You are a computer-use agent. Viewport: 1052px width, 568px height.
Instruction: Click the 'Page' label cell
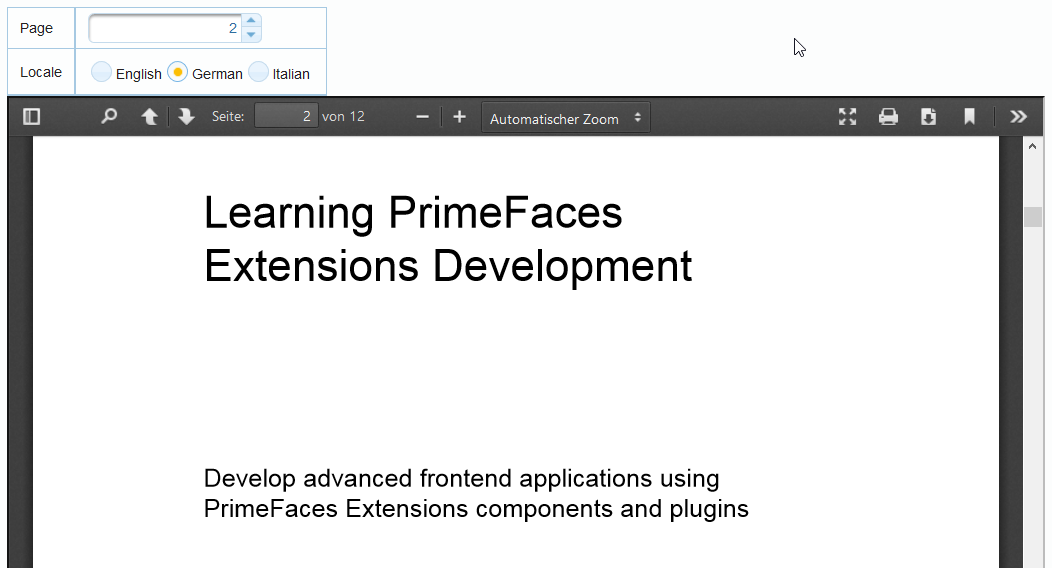click(x=41, y=28)
